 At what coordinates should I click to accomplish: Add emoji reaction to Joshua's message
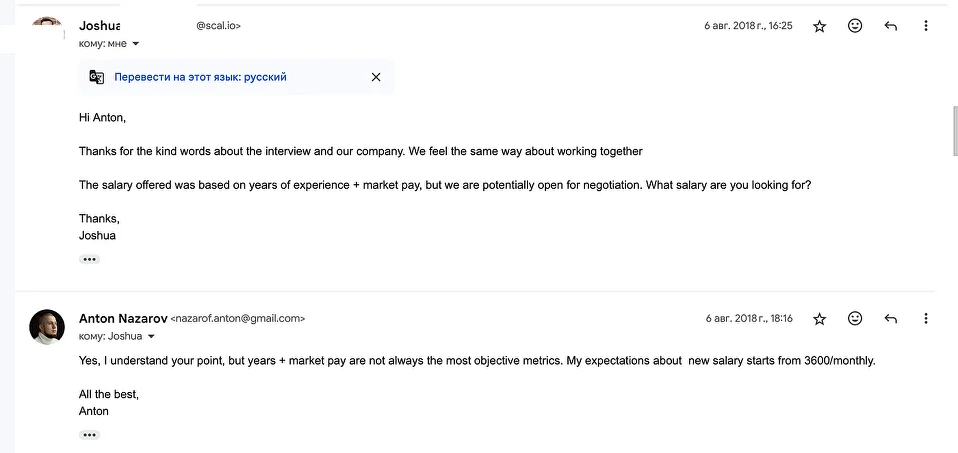click(855, 26)
